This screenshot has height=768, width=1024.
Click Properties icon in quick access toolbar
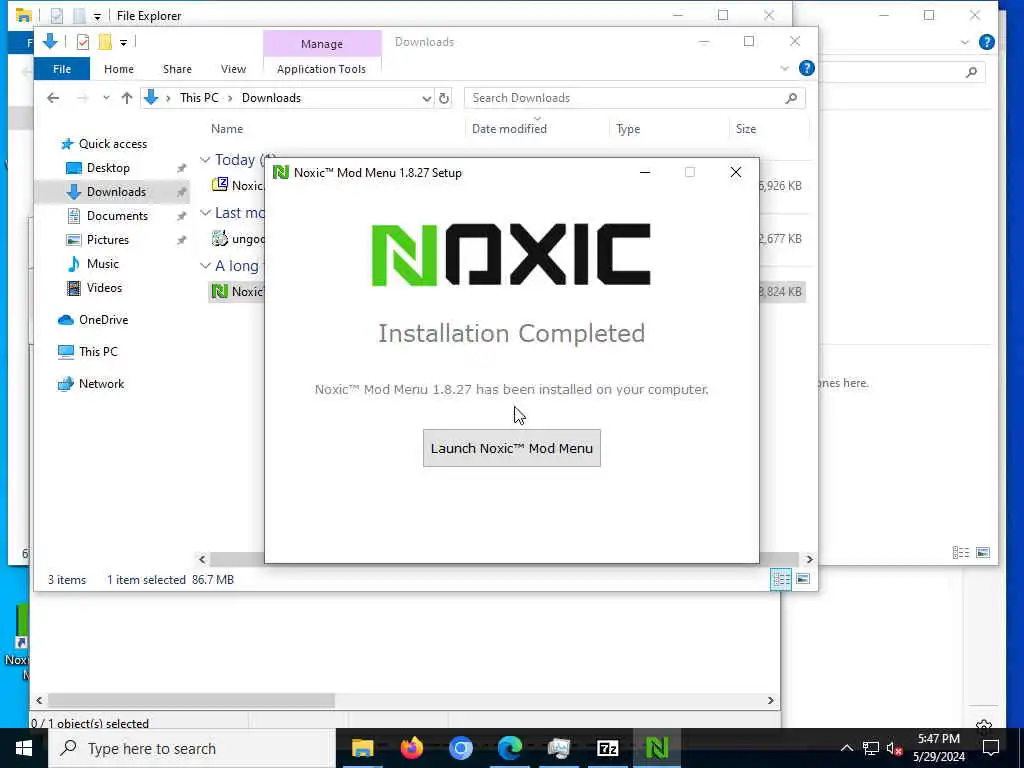tap(83, 42)
